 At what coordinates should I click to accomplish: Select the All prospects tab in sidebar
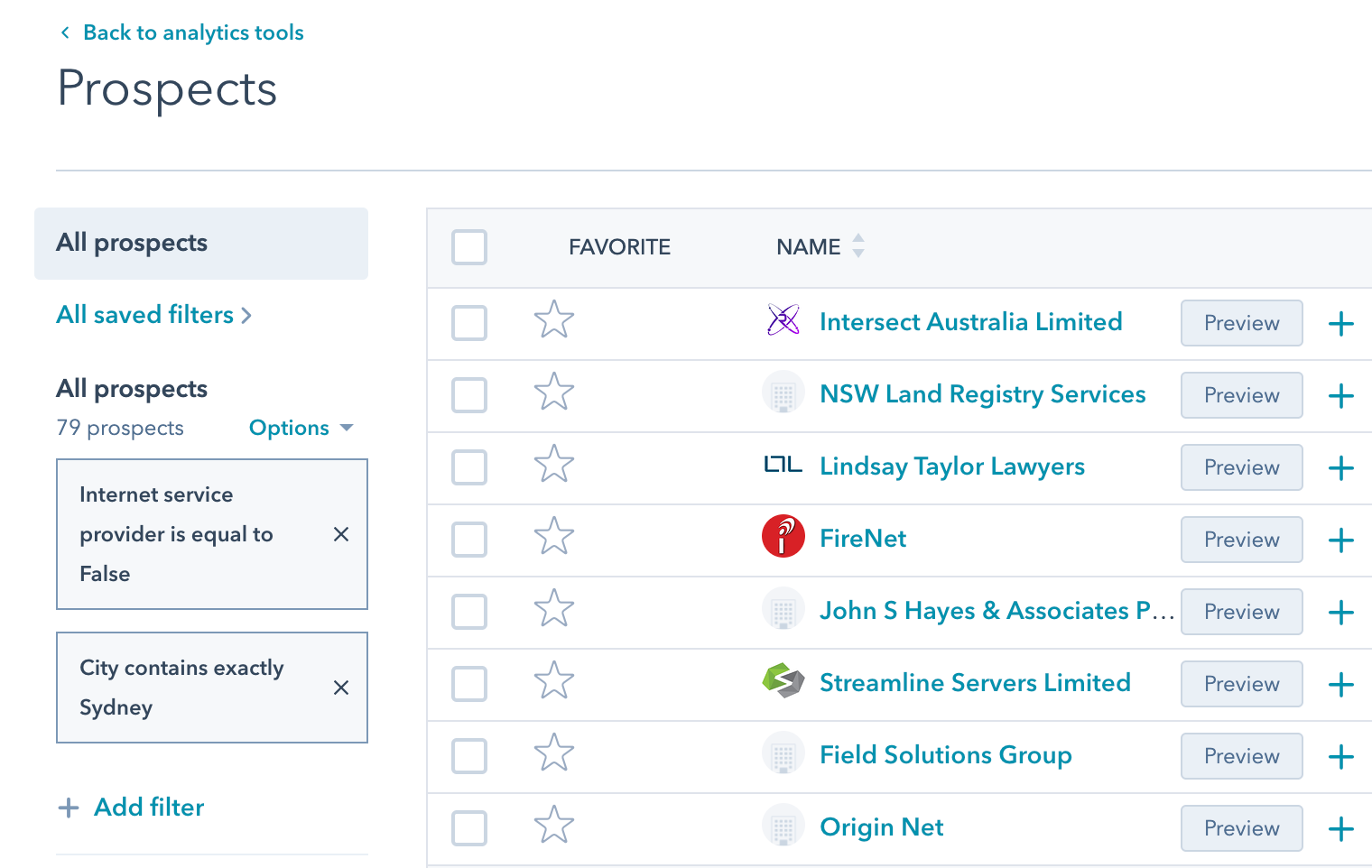[x=200, y=244]
